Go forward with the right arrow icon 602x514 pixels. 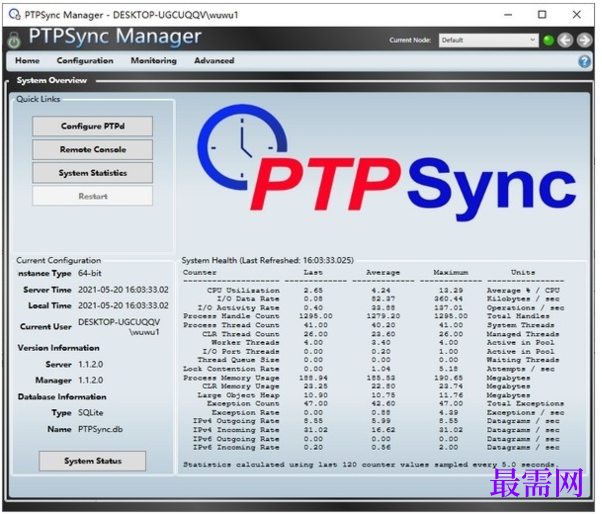point(584,40)
